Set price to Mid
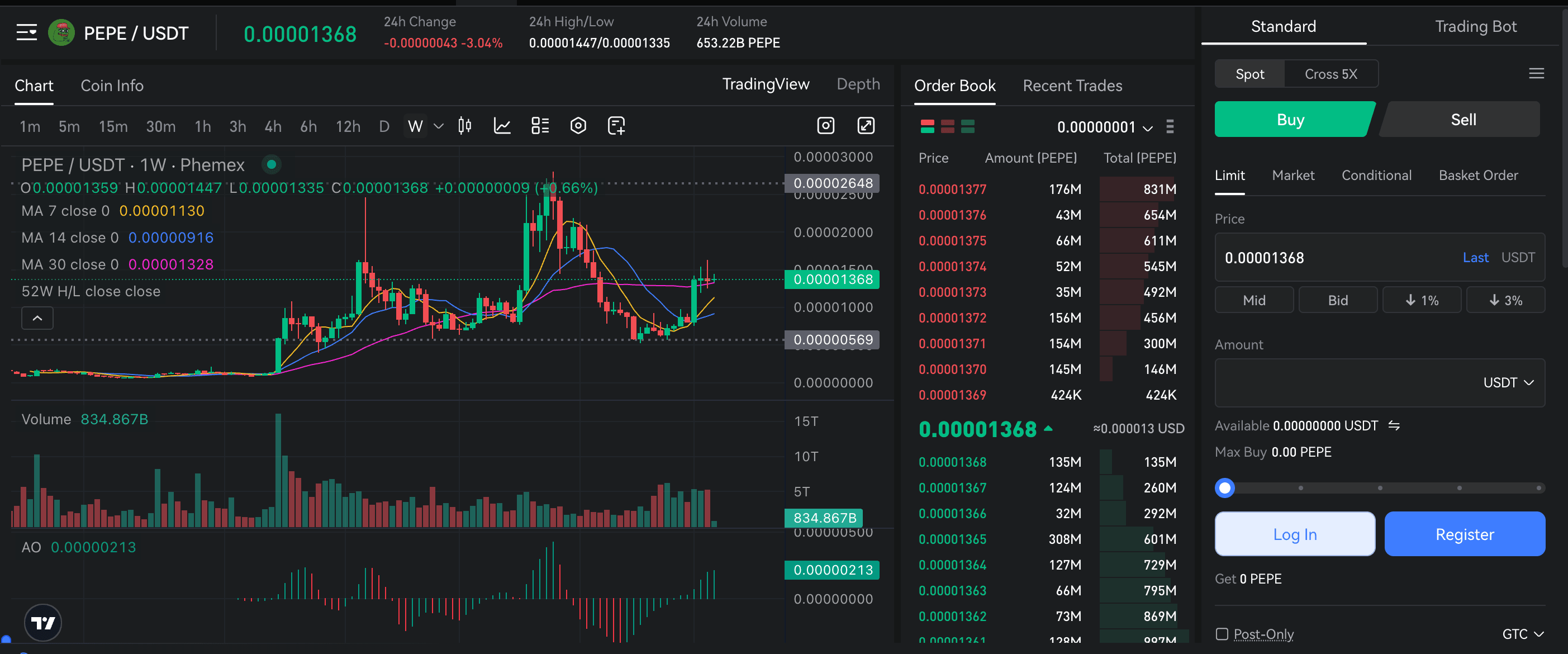Viewport: 1568px width, 654px height. tap(1254, 300)
